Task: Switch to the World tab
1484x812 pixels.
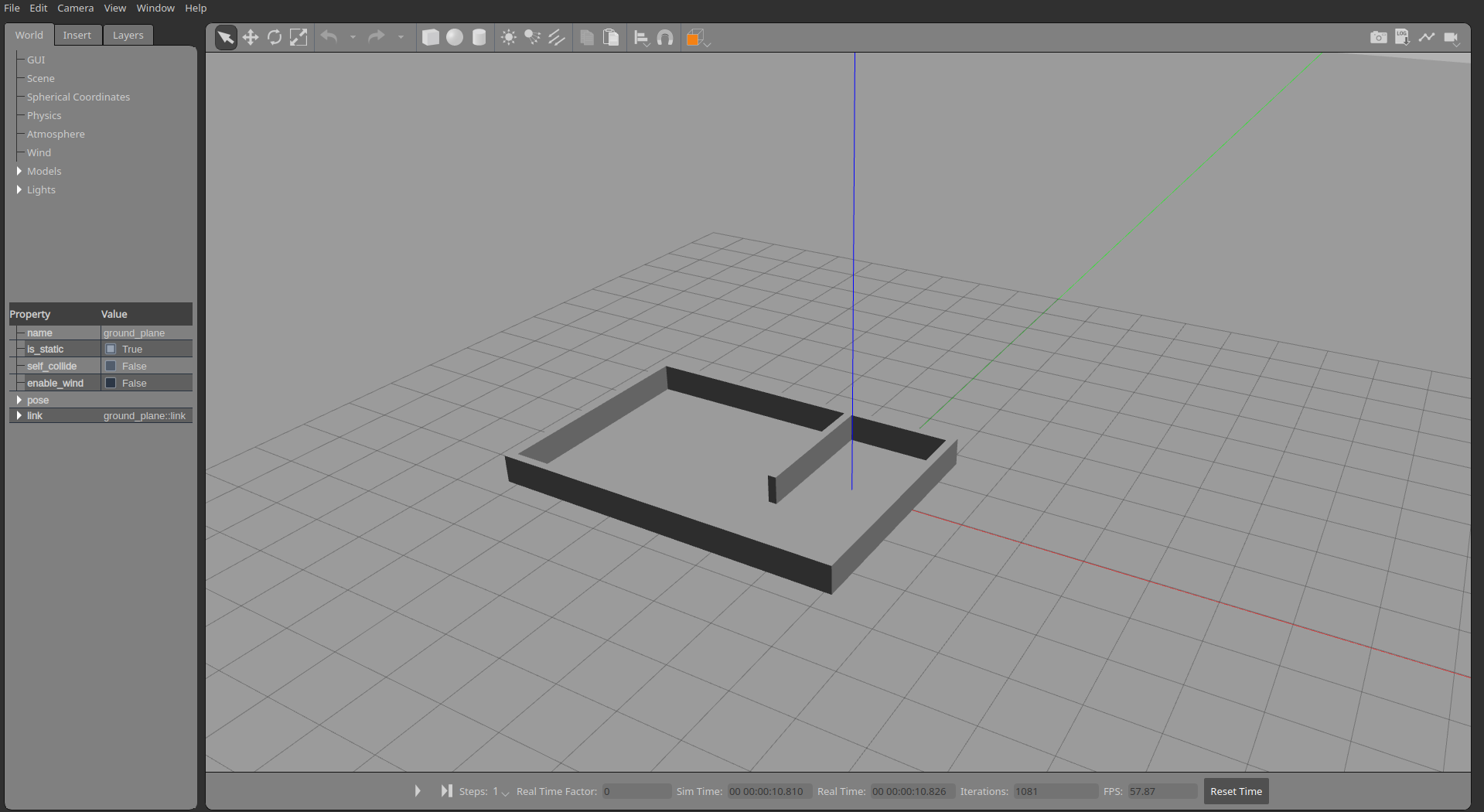Action: click(29, 35)
